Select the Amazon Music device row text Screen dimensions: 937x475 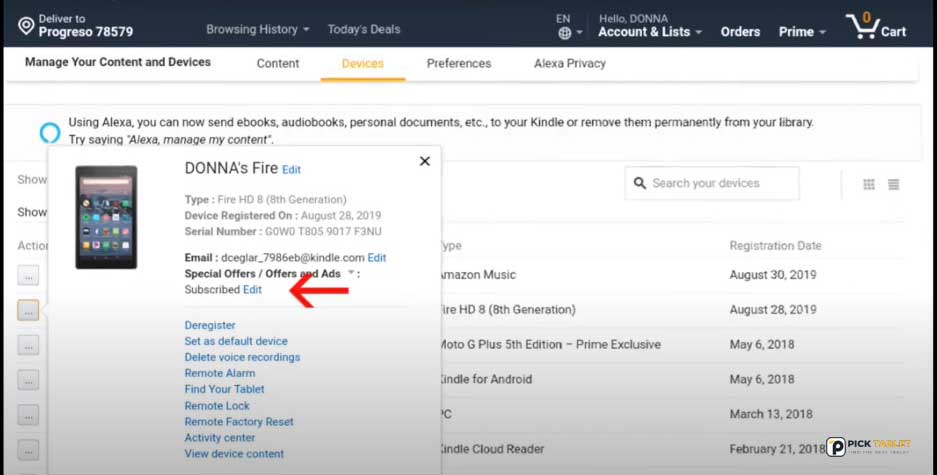pyautogui.click(x=478, y=275)
